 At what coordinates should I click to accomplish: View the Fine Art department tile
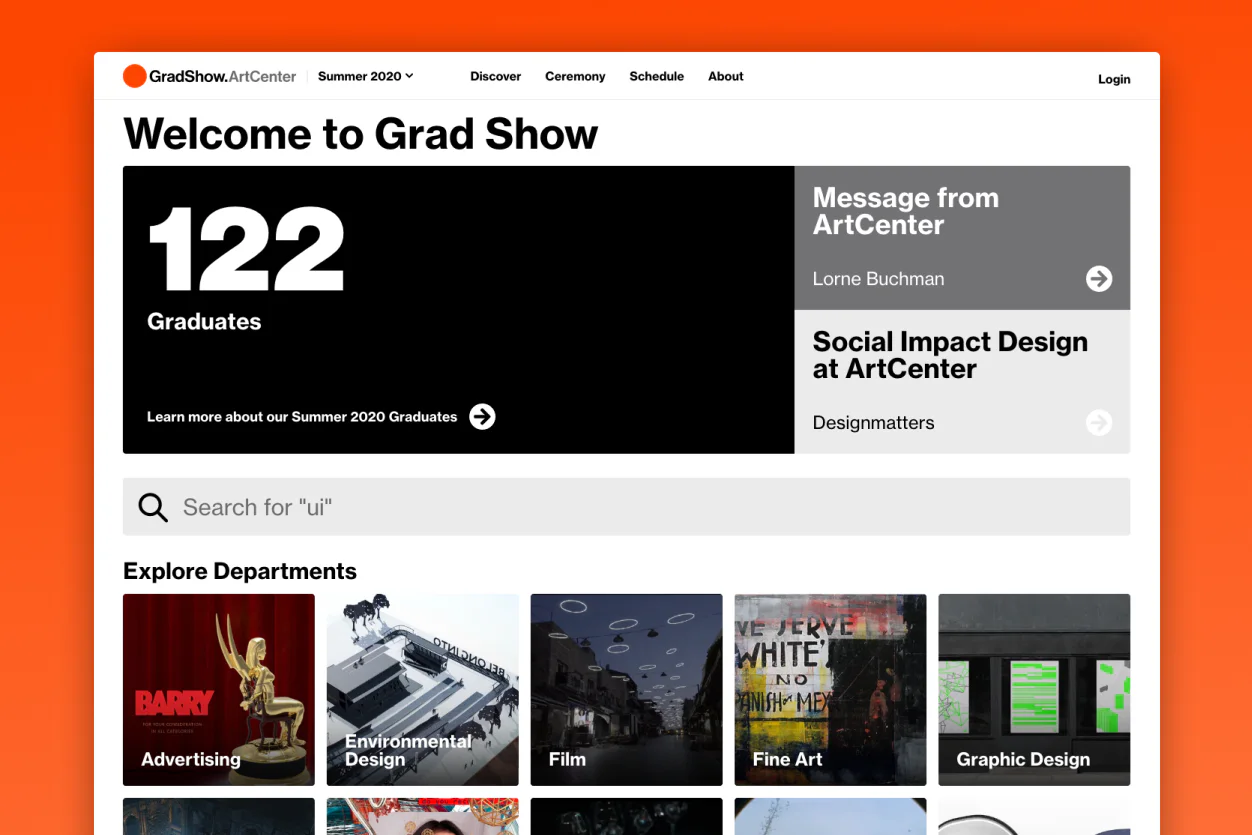tap(831, 690)
